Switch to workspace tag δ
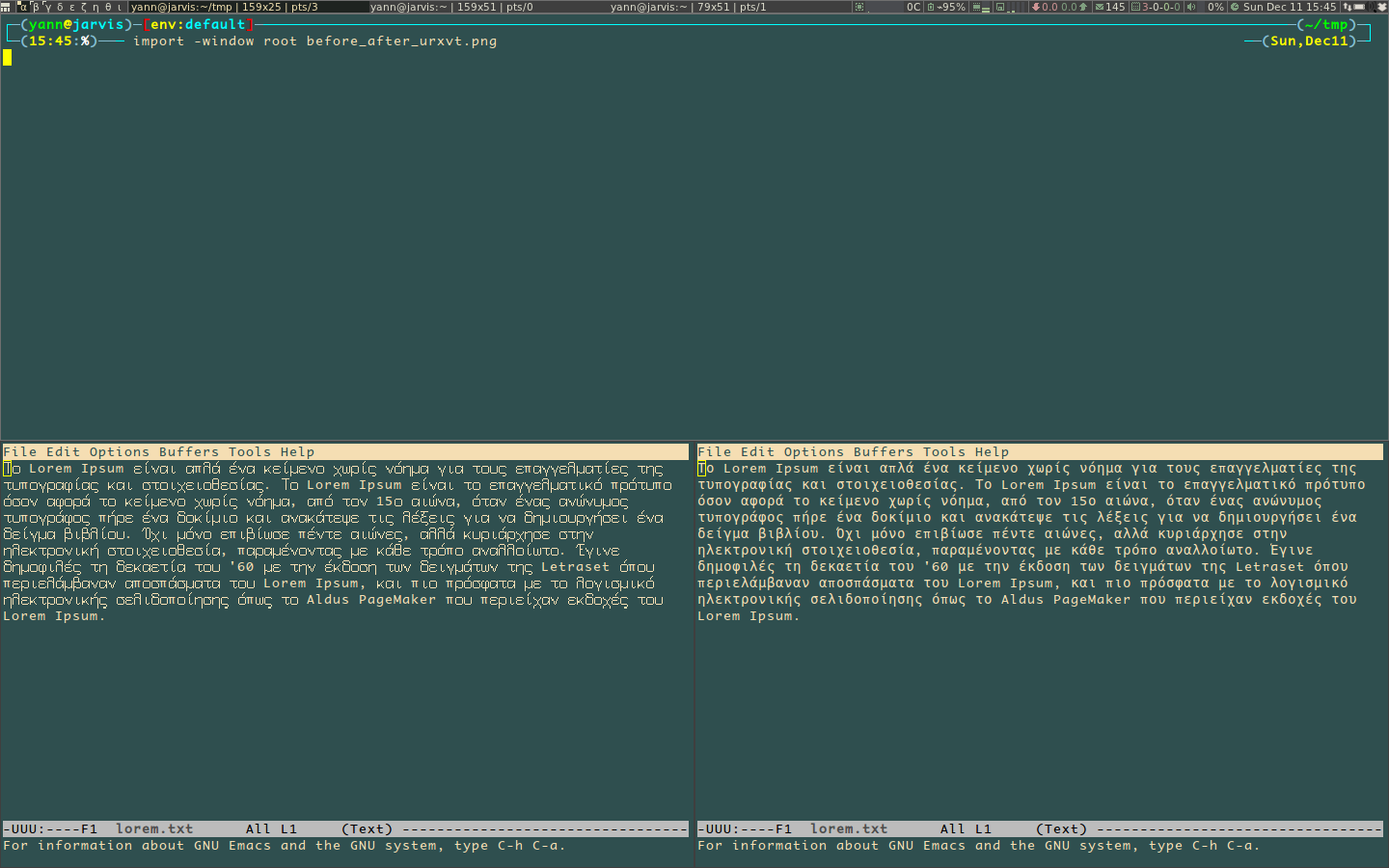The width and height of the screenshot is (1389, 868). pos(60,7)
